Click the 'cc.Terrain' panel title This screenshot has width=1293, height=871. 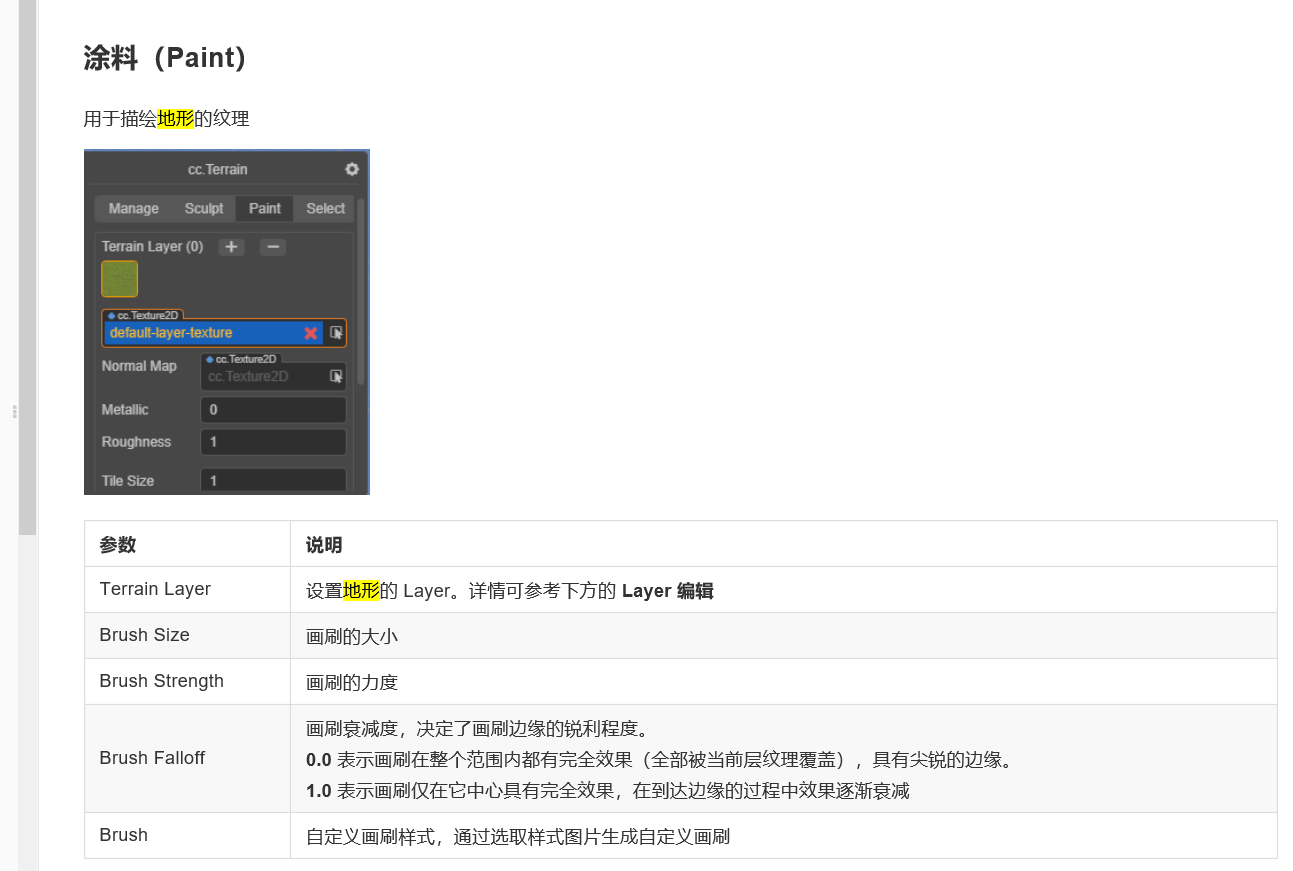point(217,169)
